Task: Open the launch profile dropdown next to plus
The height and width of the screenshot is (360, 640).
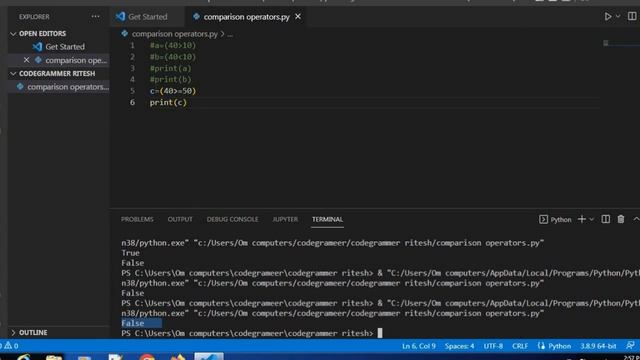Action: point(591,220)
